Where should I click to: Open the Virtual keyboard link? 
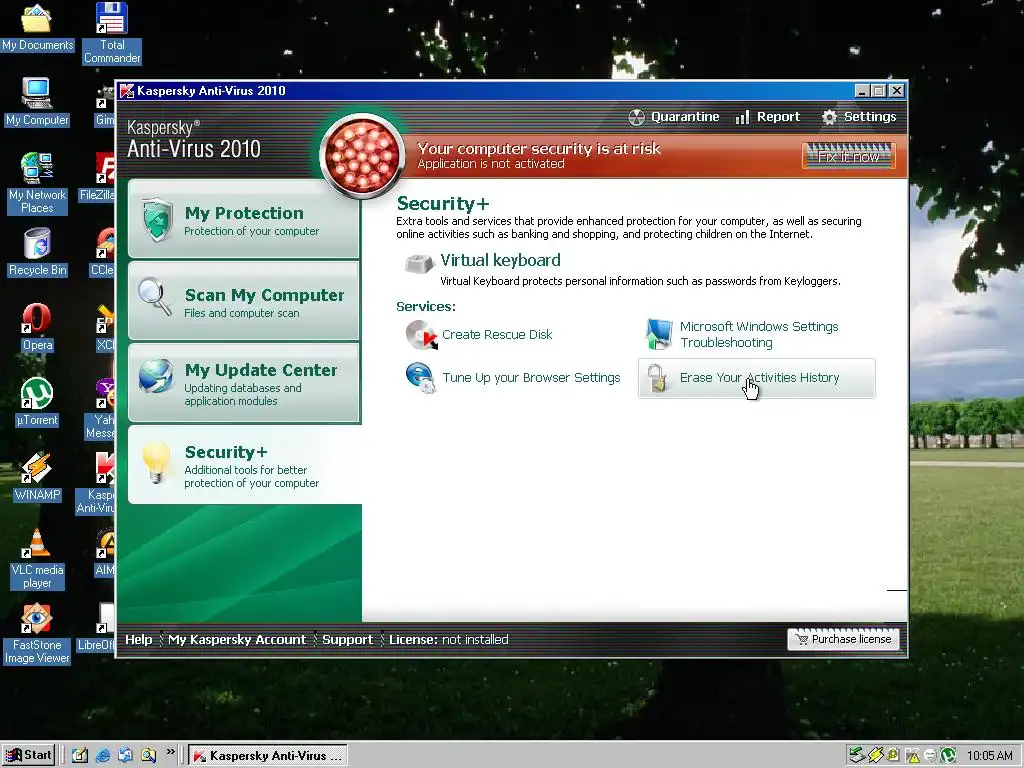500,261
